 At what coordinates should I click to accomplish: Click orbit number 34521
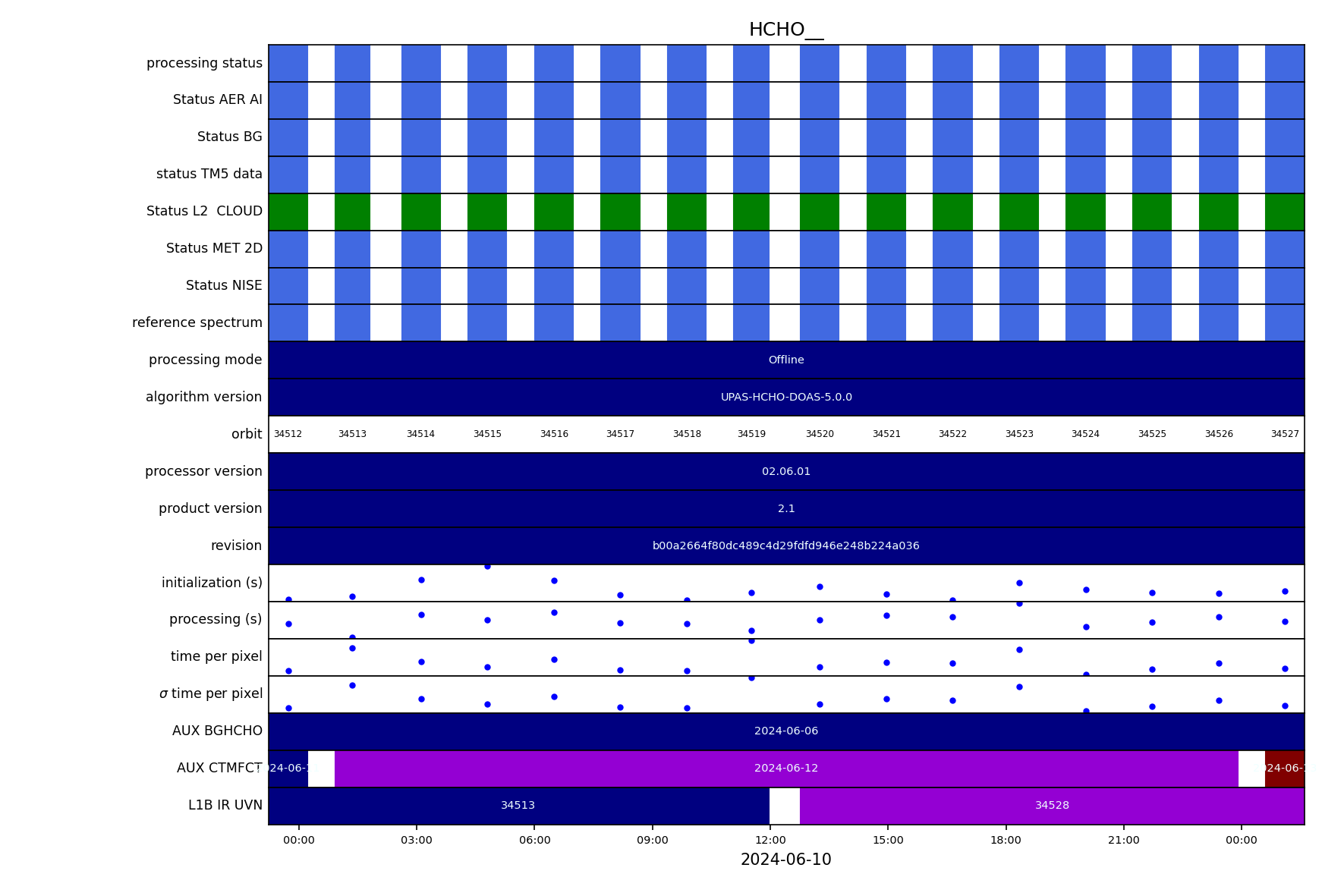[886, 435]
